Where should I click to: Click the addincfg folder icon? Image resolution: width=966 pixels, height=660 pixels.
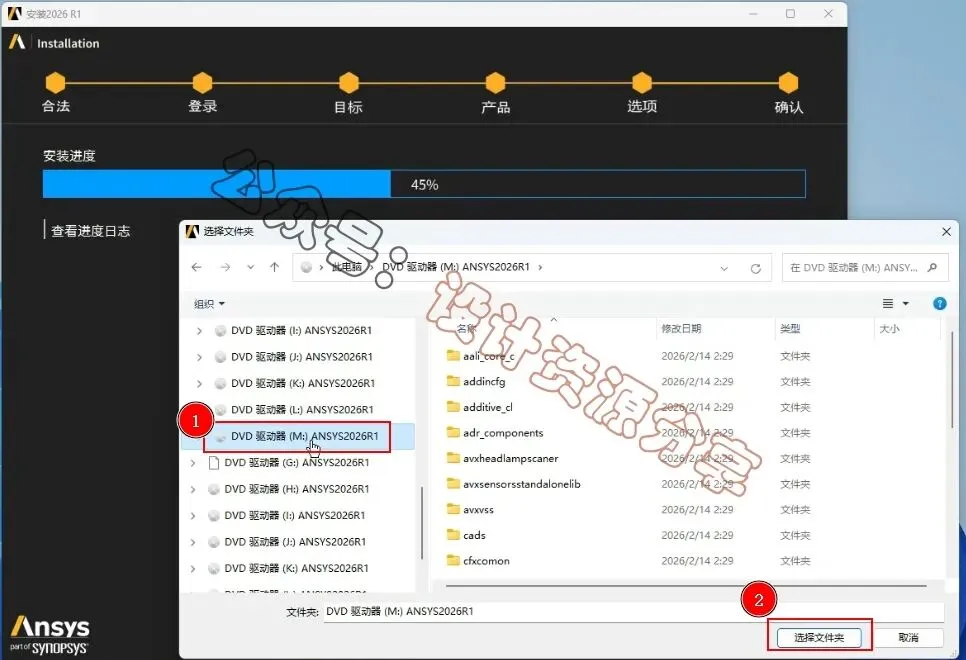(453, 381)
